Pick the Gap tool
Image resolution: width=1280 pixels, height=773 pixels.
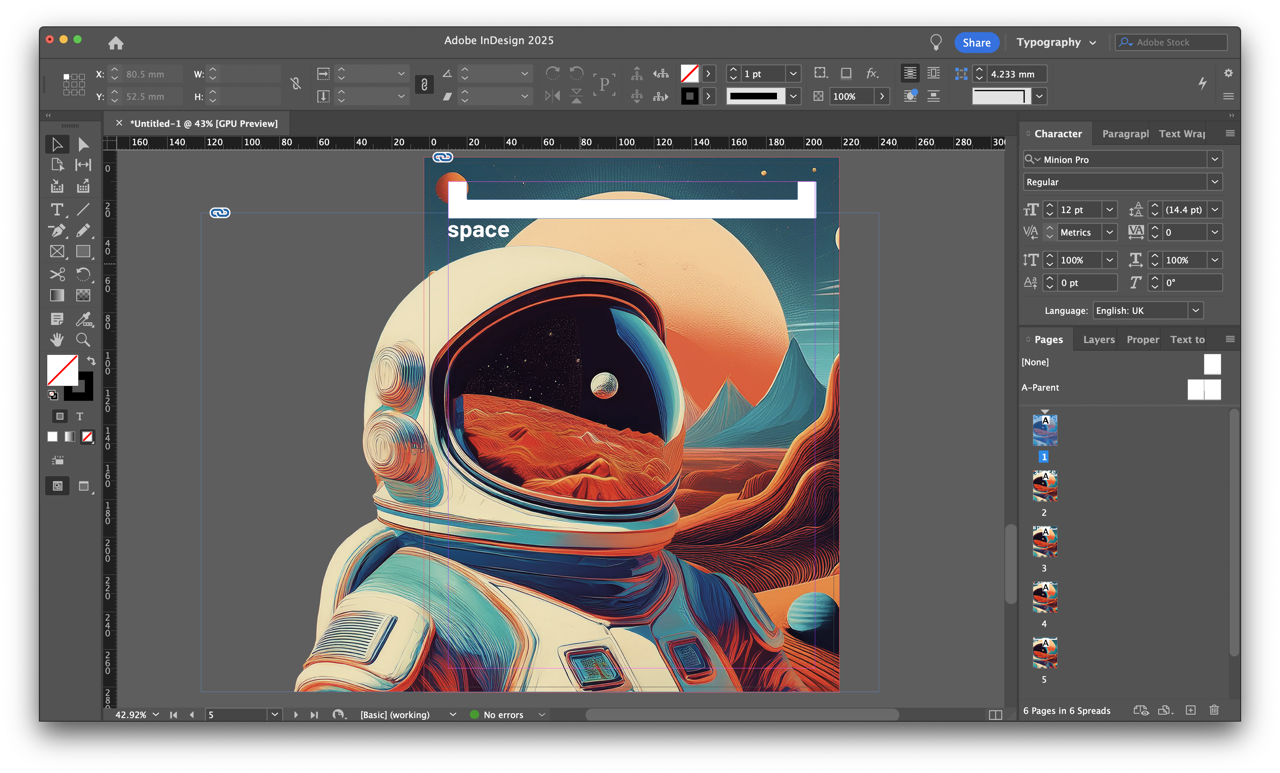(x=83, y=165)
